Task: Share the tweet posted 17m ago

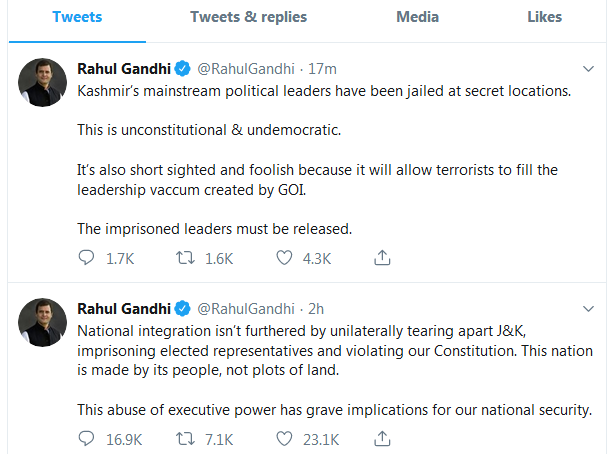Action: pyautogui.click(x=381, y=258)
